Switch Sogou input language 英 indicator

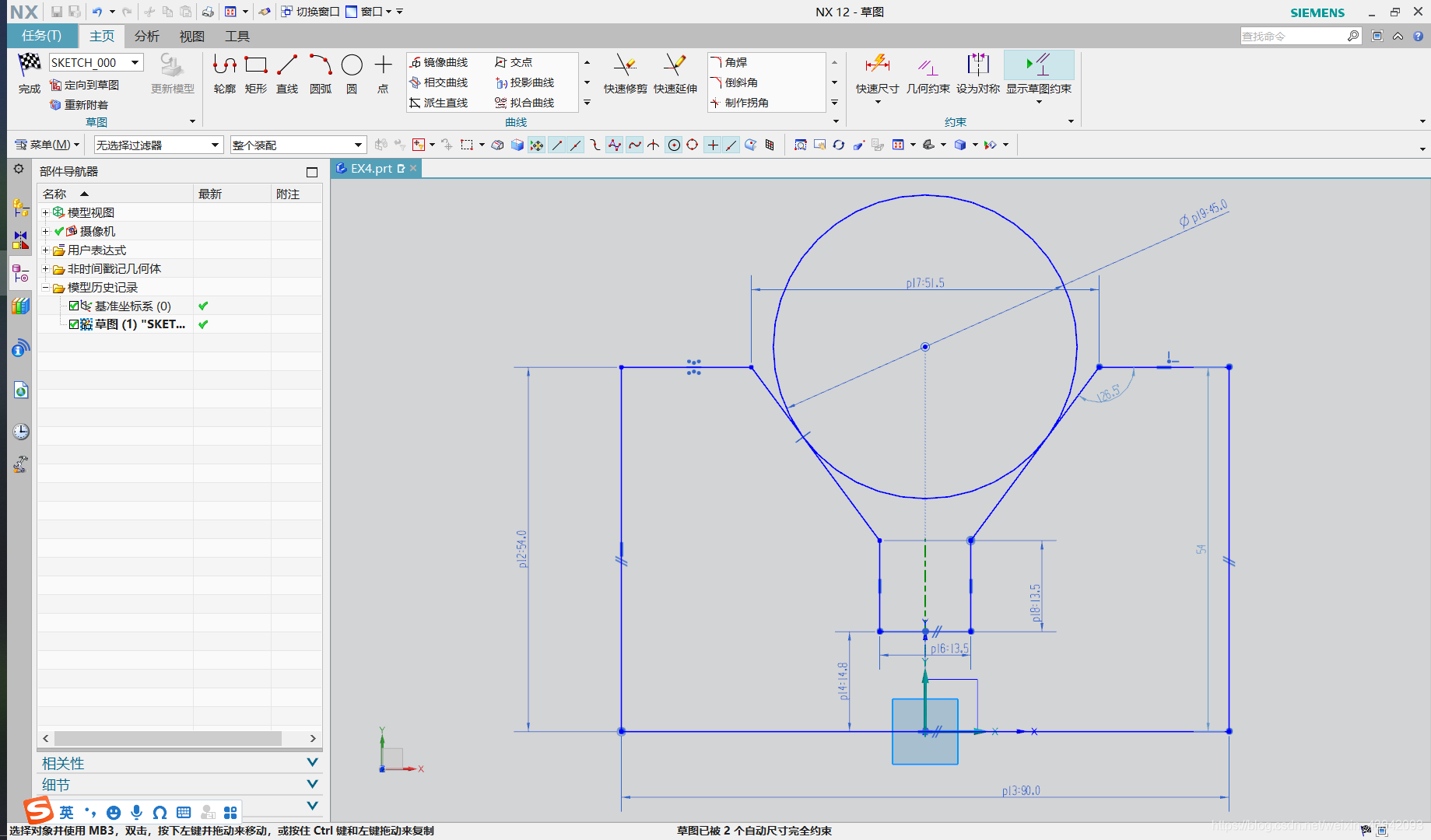point(67,812)
